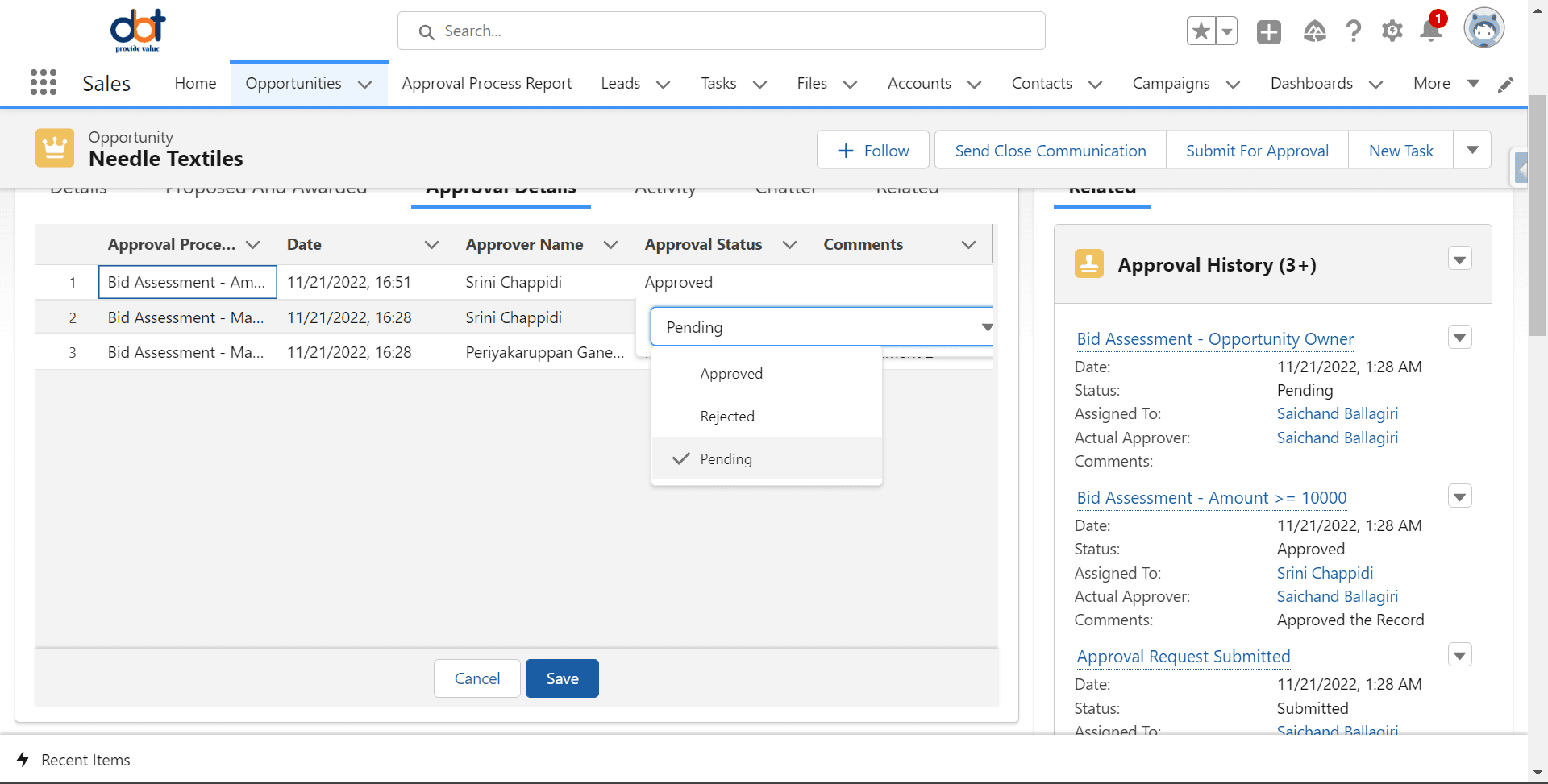
Task: Open the Setup gear icon
Action: pos(1392,31)
